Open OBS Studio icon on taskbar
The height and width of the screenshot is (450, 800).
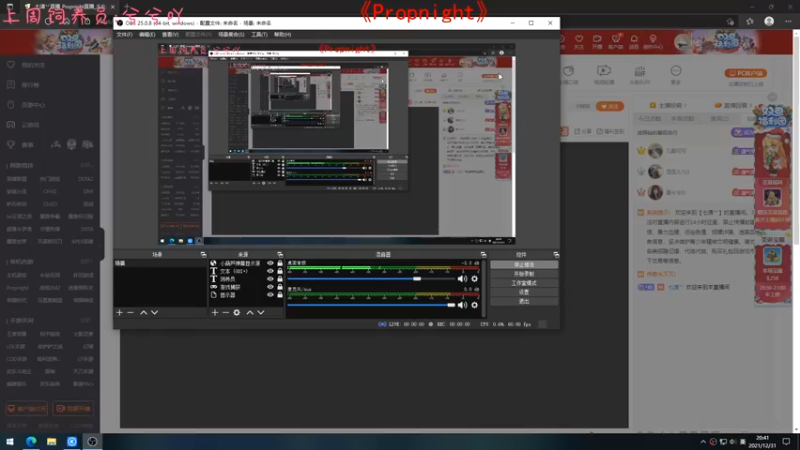(92, 441)
